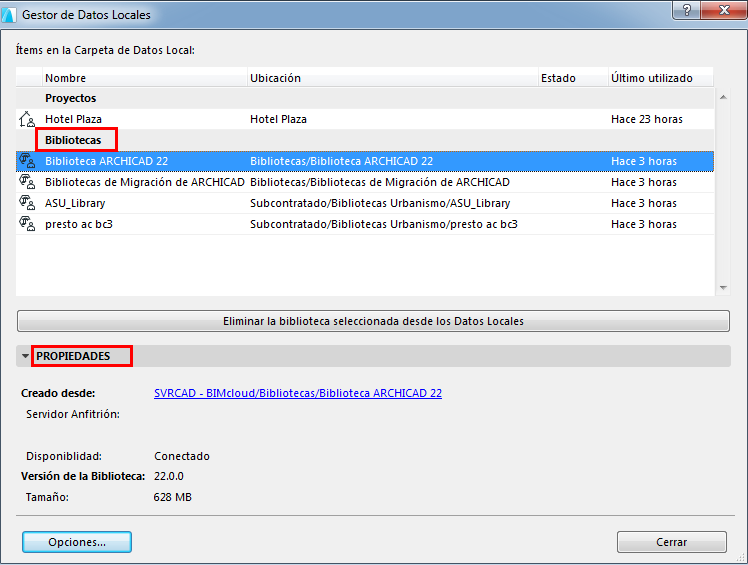Click the ASU_Library row icon
Viewport: 748px width, 565px height.
click(x=27, y=203)
